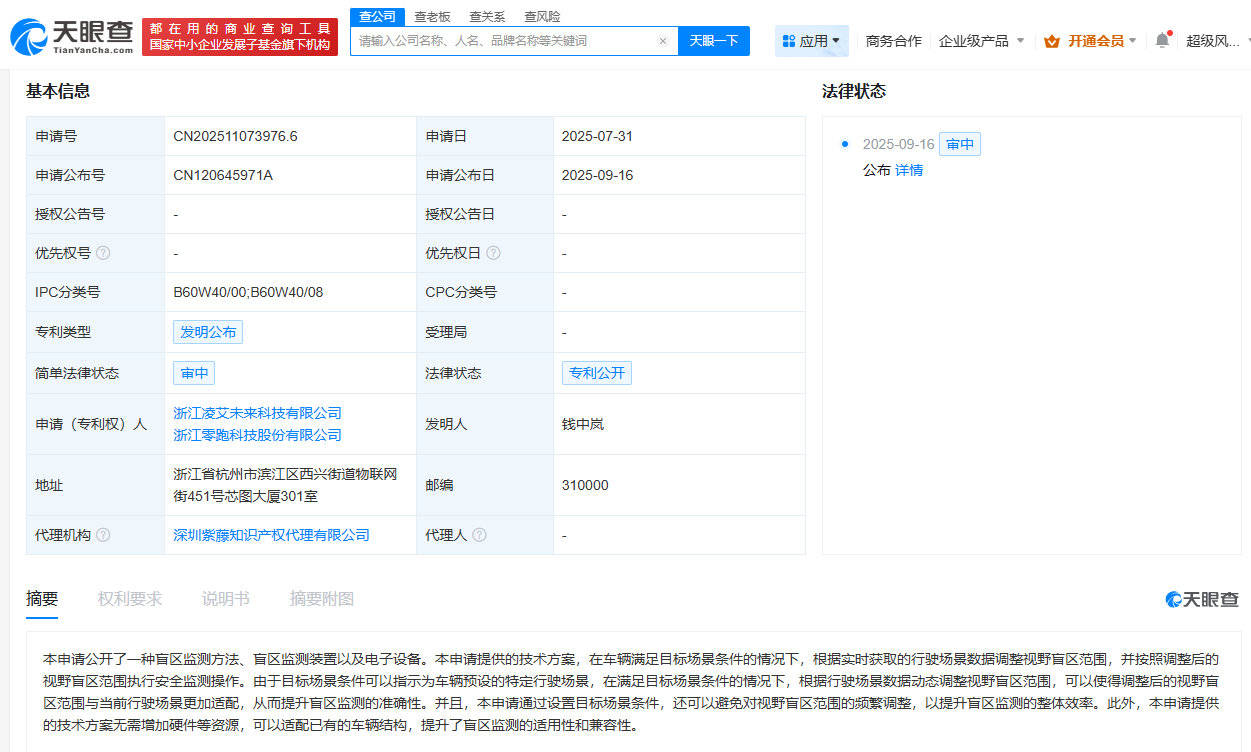Click the CPC分类号 field label
Image resolution: width=1251 pixels, height=752 pixels.
click(461, 292)
